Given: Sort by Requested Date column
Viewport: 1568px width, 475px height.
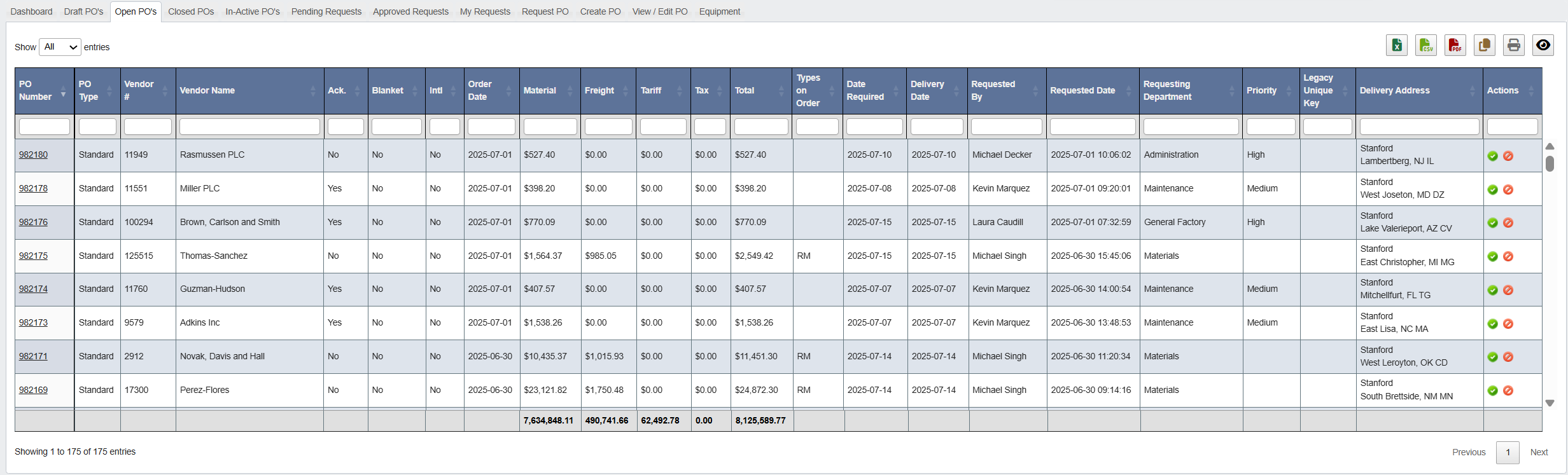Looking at the screenshot, I should (1093, 91).
